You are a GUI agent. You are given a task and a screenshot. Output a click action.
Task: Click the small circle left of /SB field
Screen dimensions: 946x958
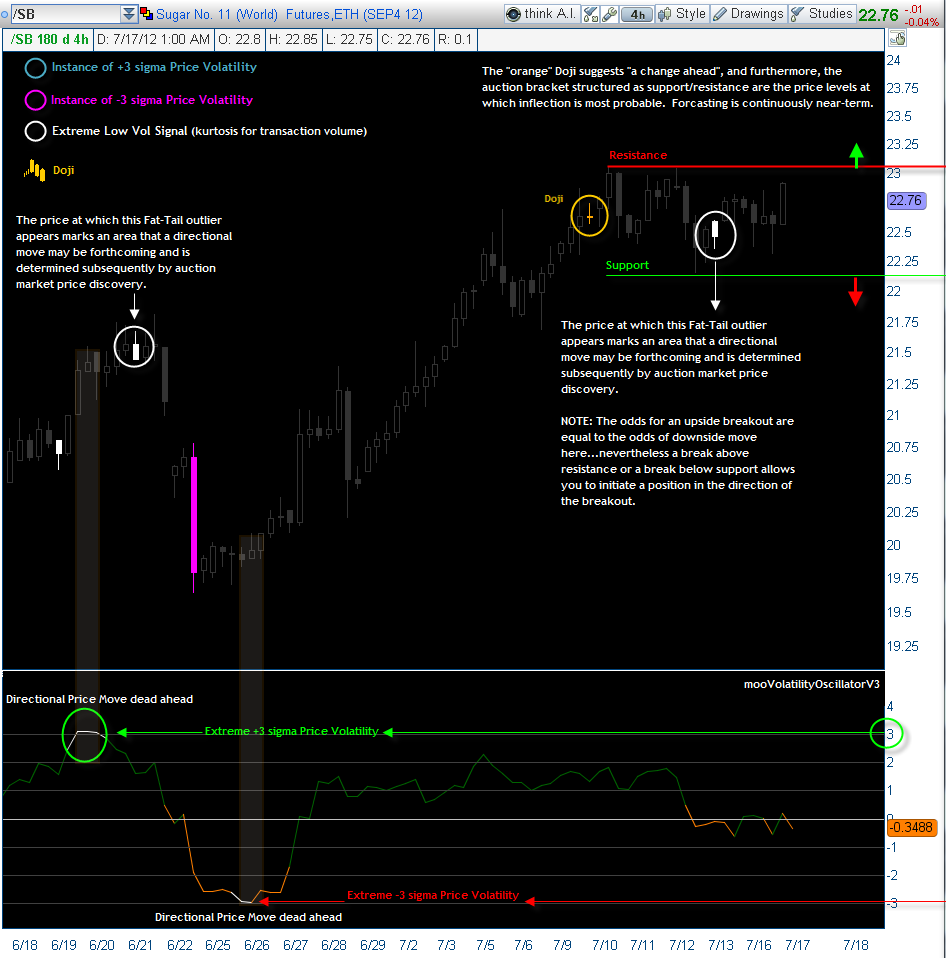click(x=4, y=14)
